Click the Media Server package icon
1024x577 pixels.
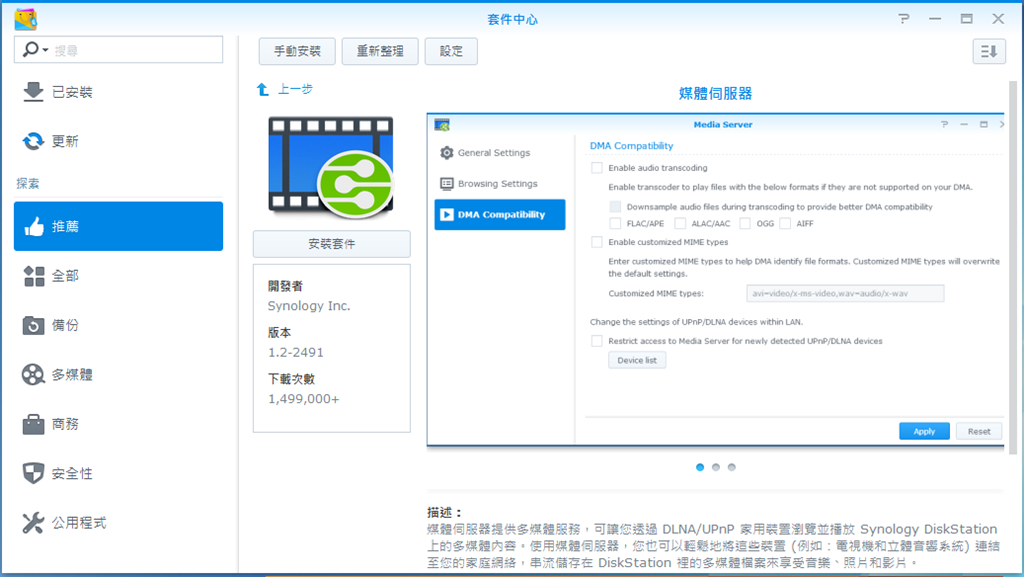331,167
